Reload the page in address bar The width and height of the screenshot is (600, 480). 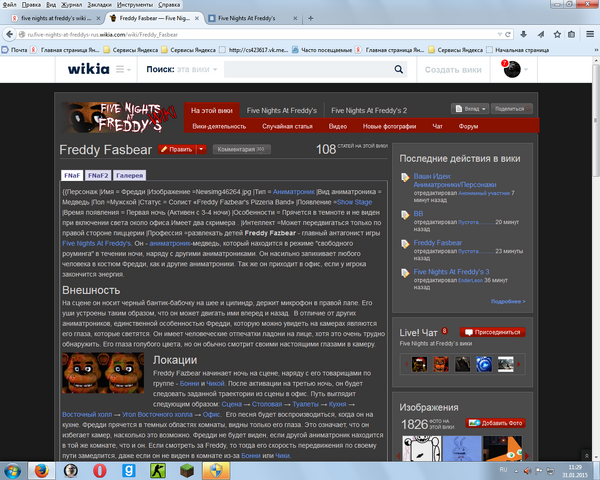(x=508, y=34)
